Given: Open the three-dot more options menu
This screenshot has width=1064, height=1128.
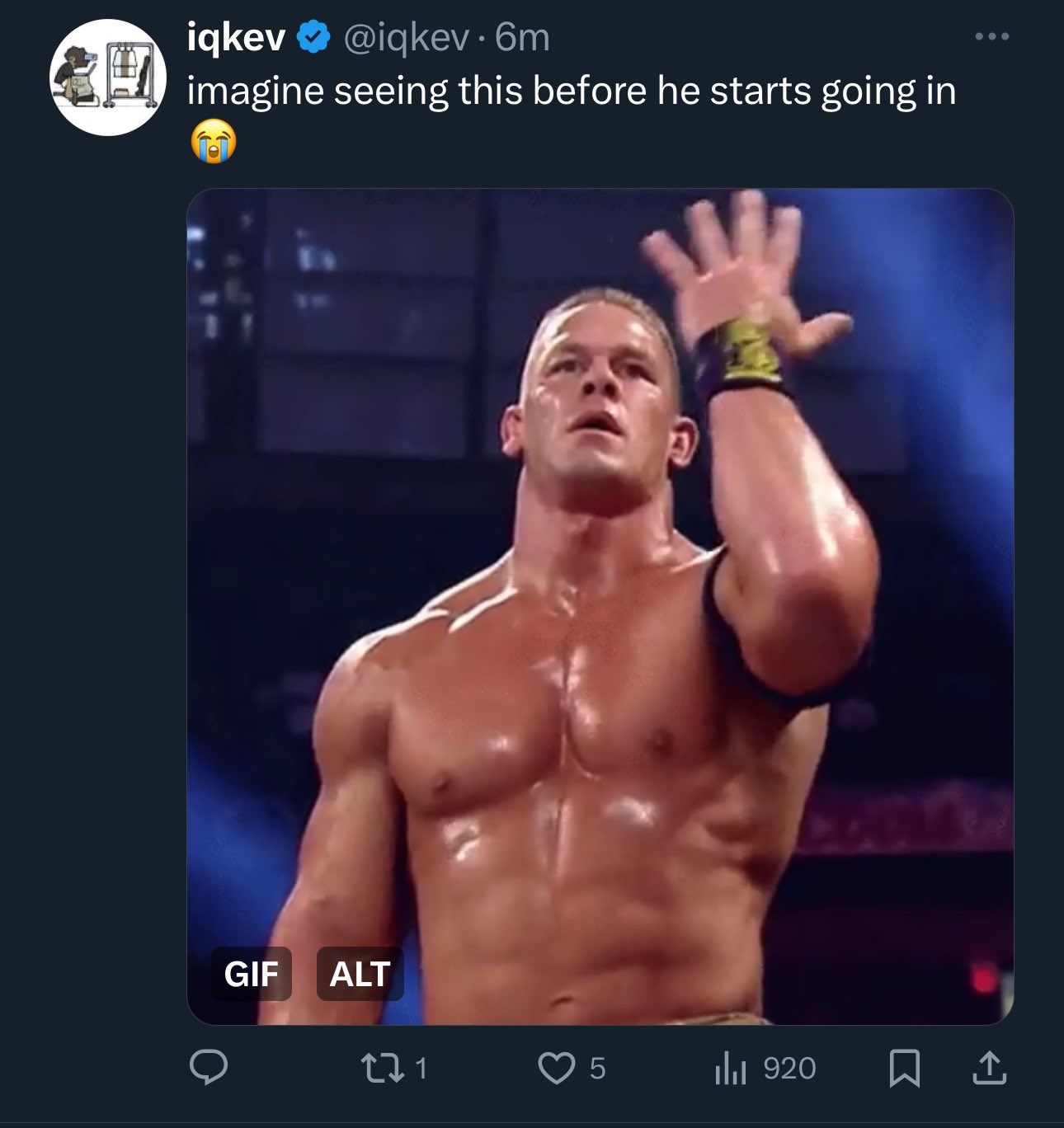Looking at the screenshot, I should (991, 37).
